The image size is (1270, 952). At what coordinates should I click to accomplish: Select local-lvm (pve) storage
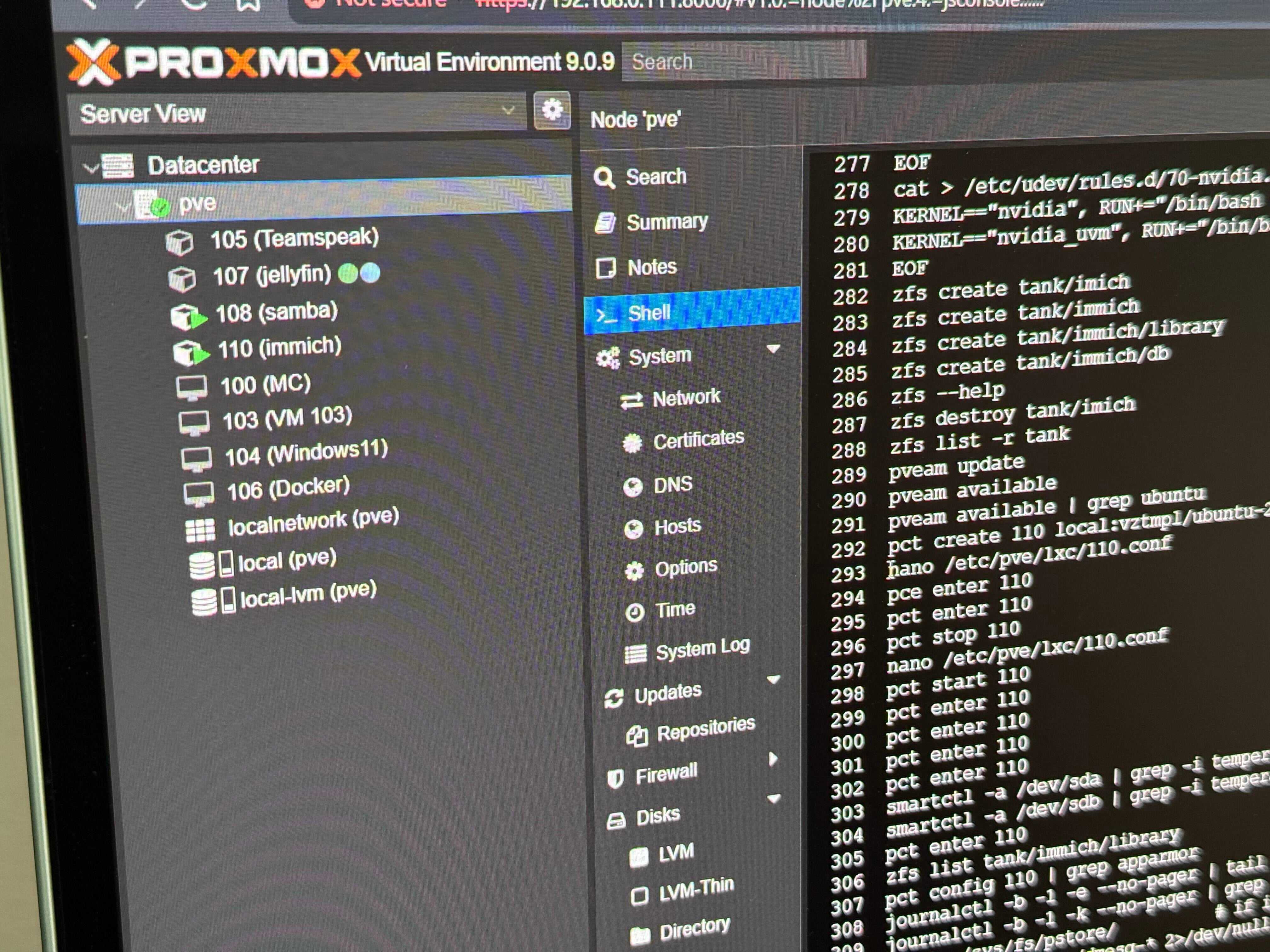tap(308, 594)
